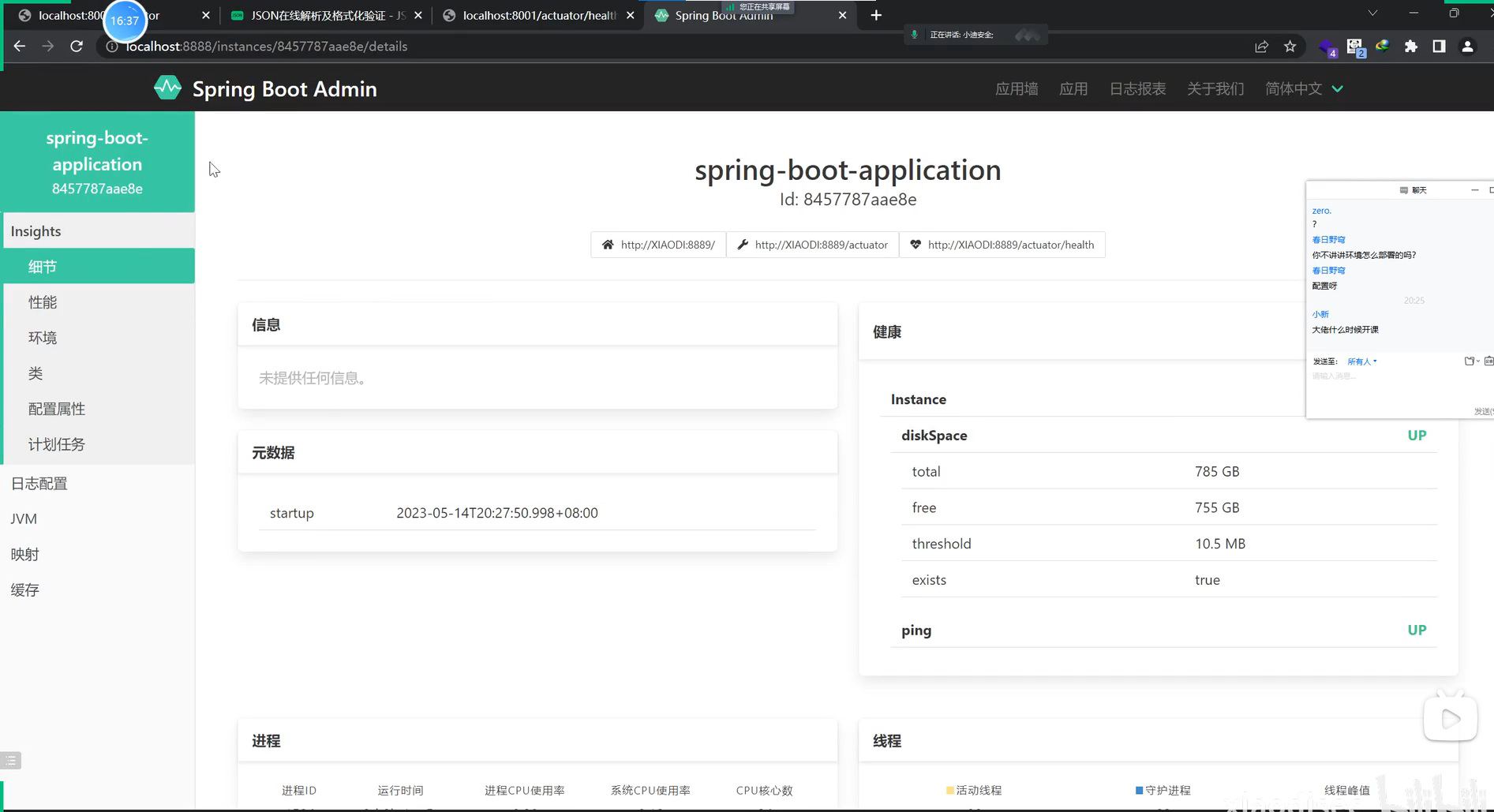Open 所有人 recipient dropdown in chat window
This screenshot has width=1494, height=812.
1361,361
